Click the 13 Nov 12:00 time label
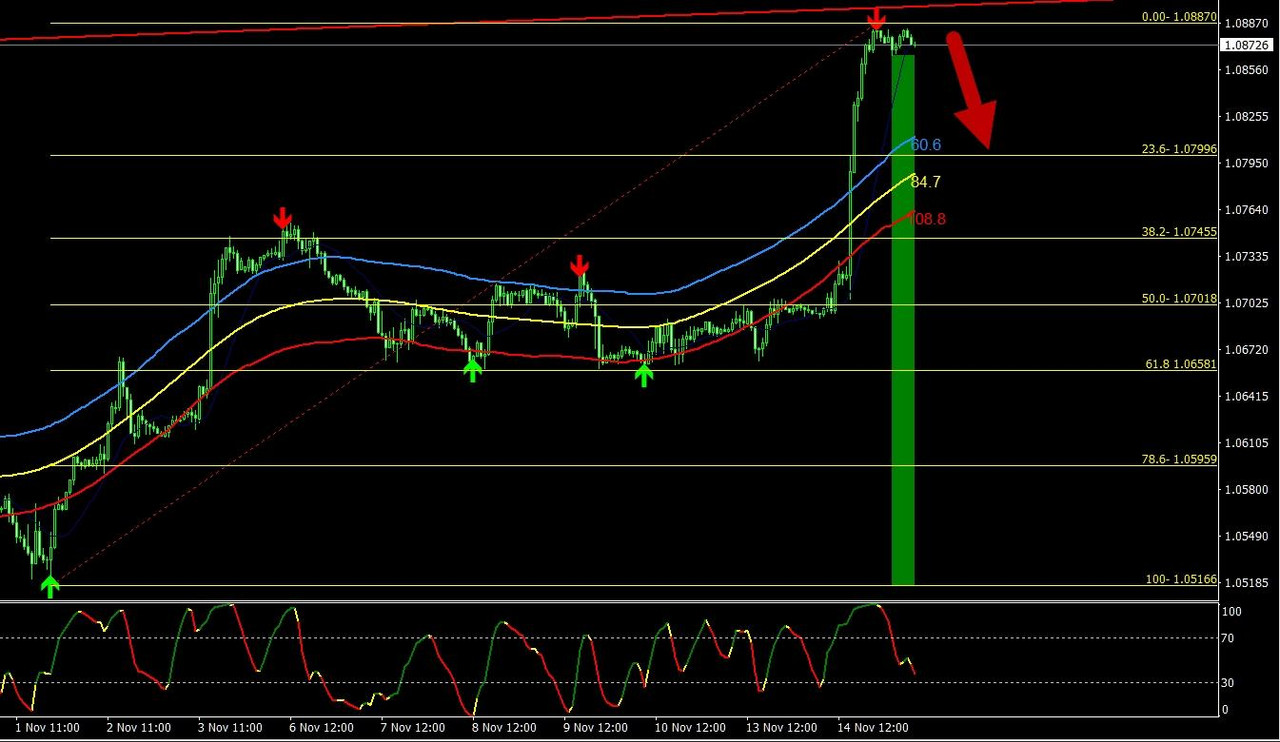This screenshot has width=1280, height=742. click(x=782, y=727)
